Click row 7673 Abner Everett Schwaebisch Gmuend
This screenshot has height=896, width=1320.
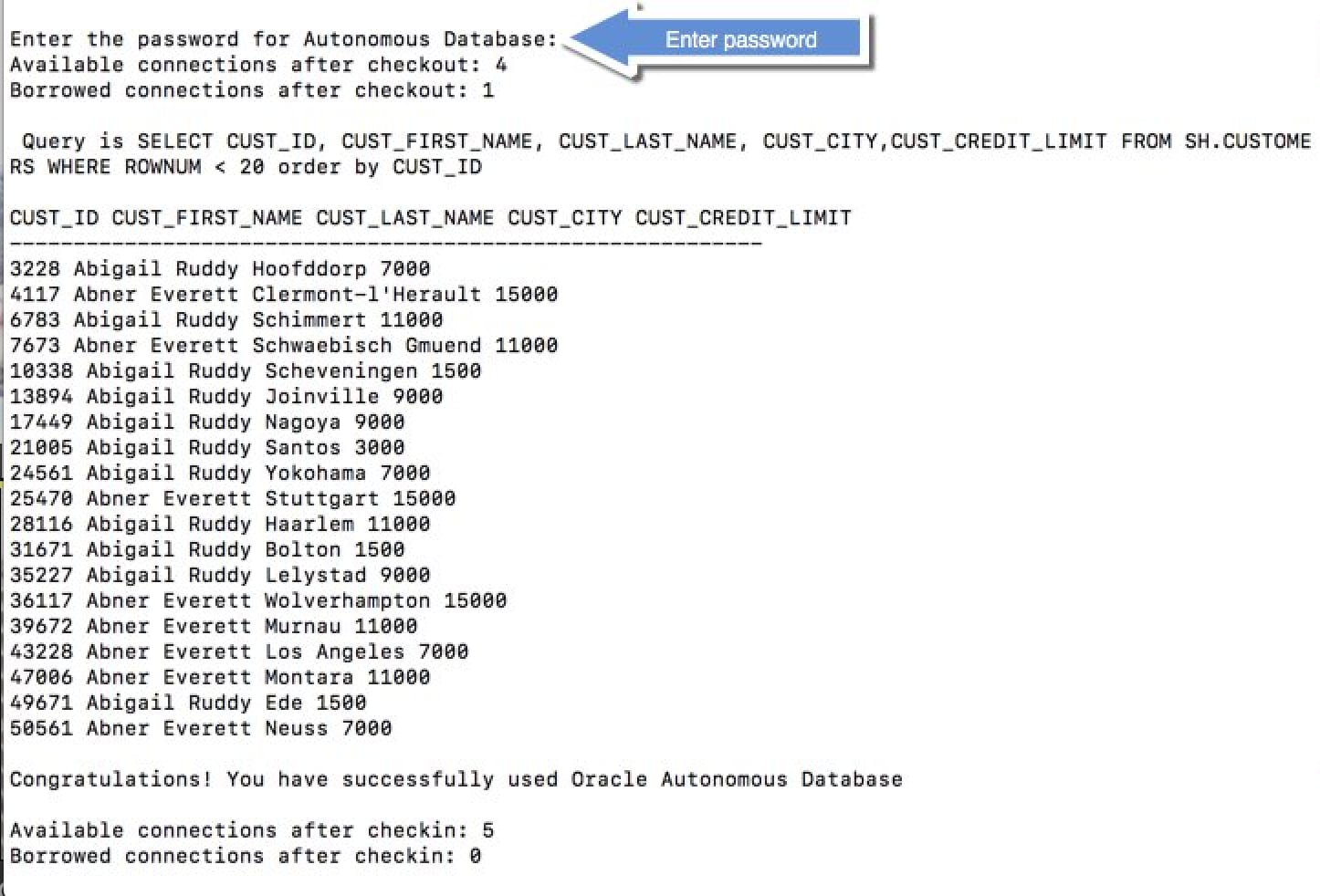[284, 346]
